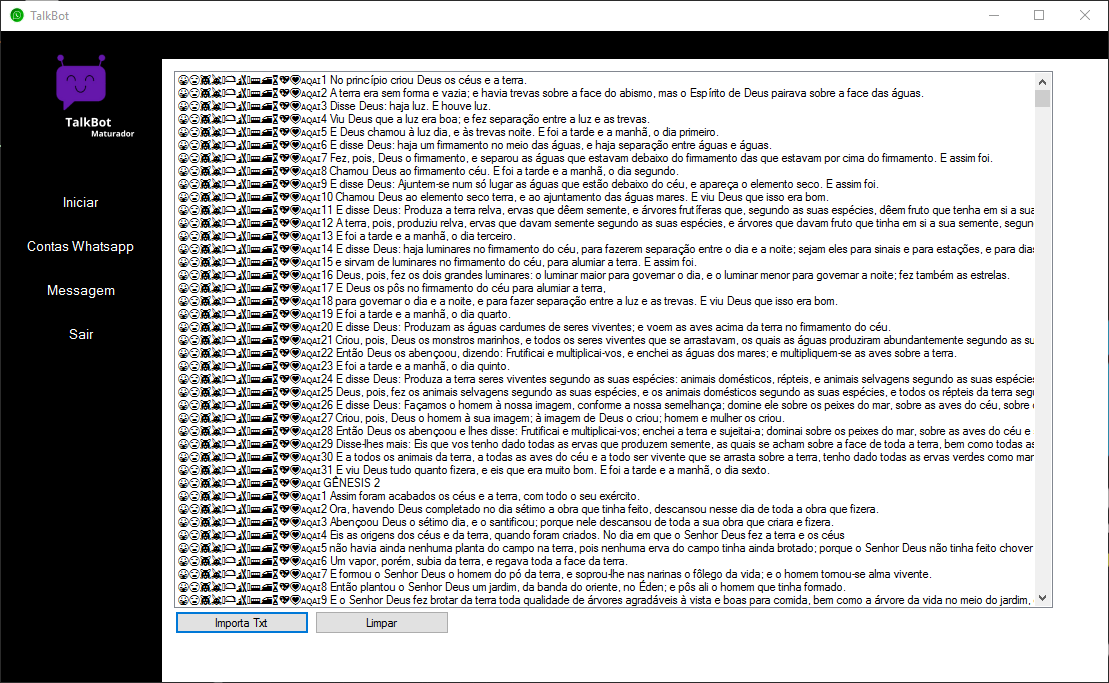Click the line 'Então Deus os abençoou, dizendo: Frutificai'

coord(567,353)
